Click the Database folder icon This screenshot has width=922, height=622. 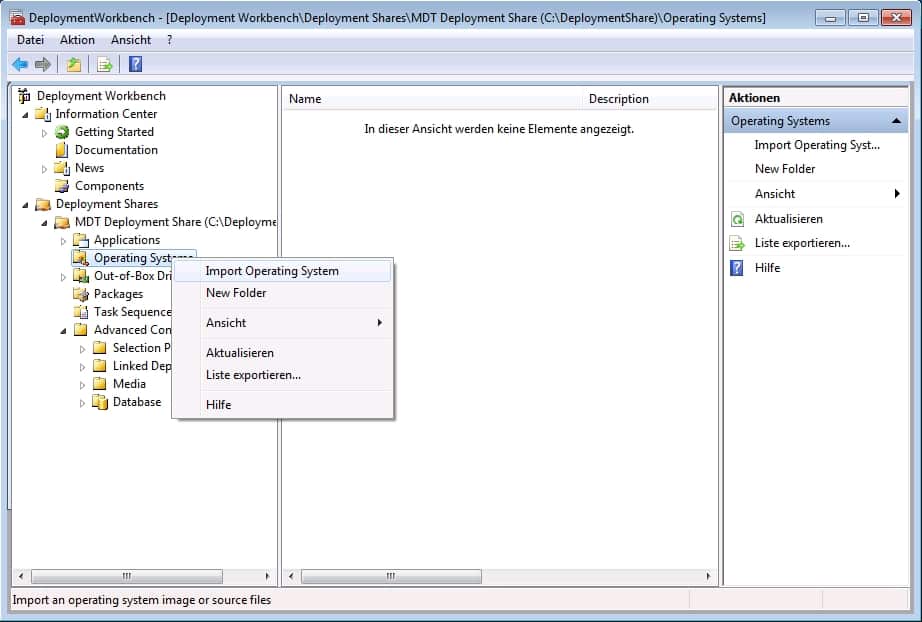click(x=100, y=402)
